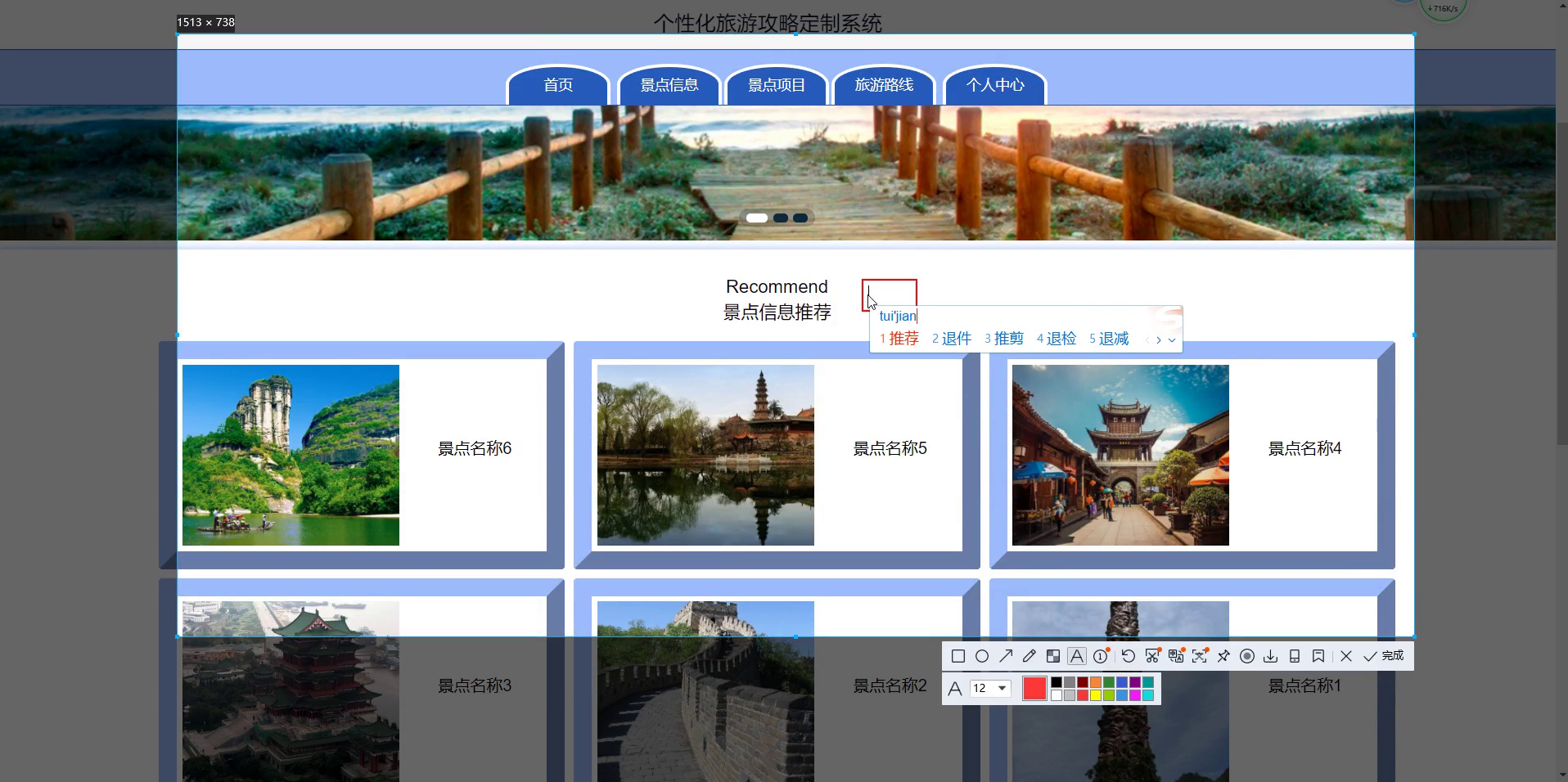Open the 景点名称3 pavilion photo
Viewport: 1568px width, 782px height.
tap(291, 691)
